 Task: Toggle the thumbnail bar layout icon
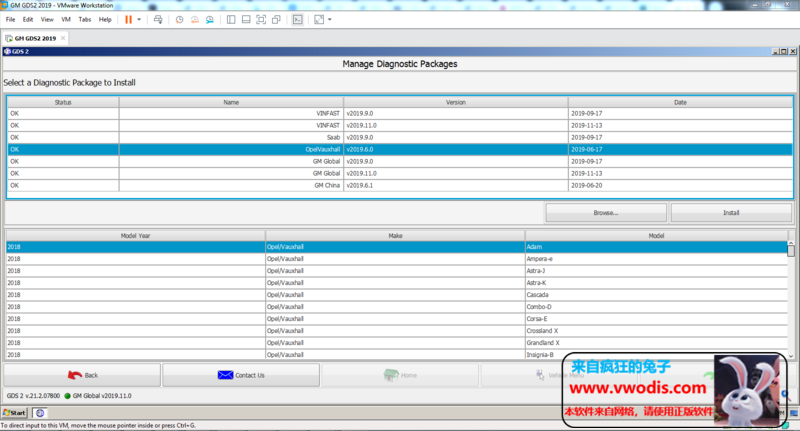pos(246,19)
